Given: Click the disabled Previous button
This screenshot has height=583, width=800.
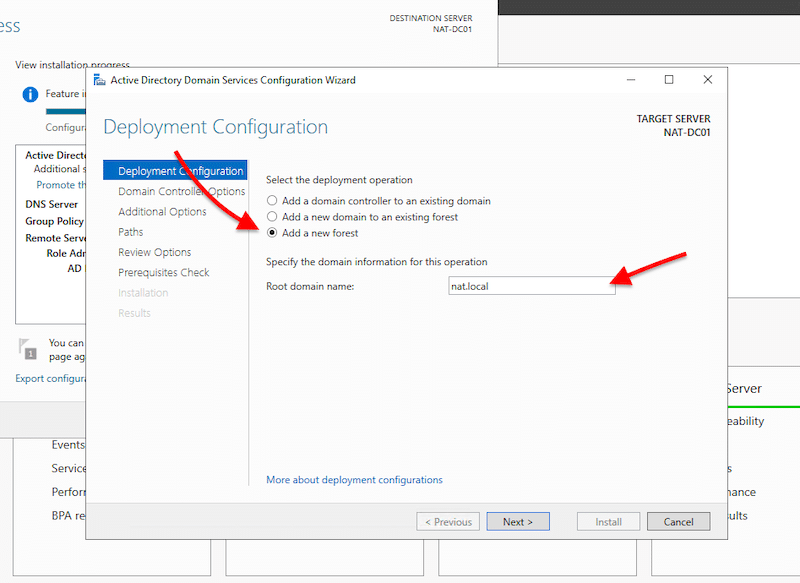Looking at the screenshot, I should pyautogui.click(x=448, y=522).
